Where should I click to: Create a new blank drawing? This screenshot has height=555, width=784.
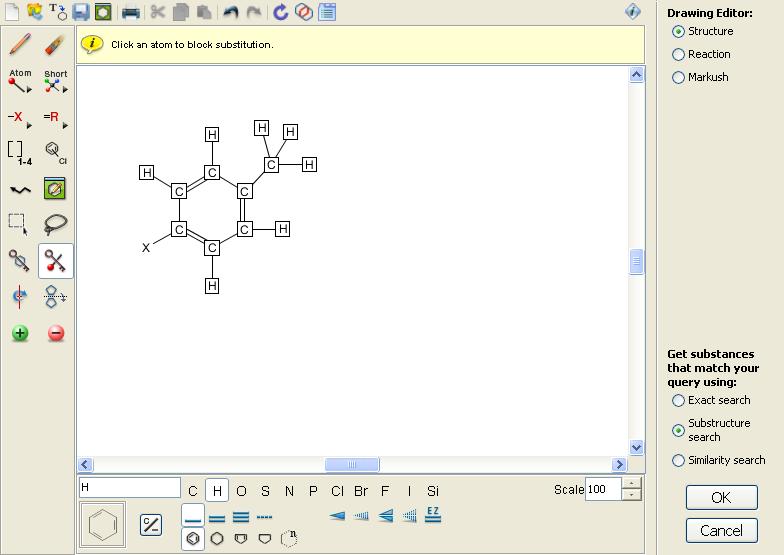(x=12, y=12)
